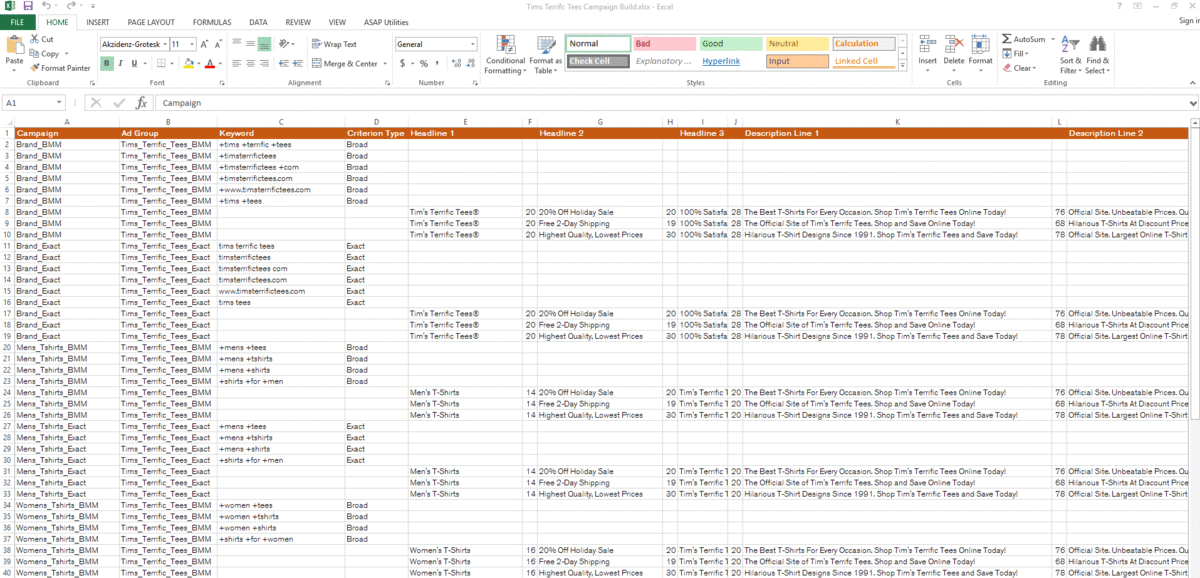Screen dimensions: 1200x578
Task: Click the Save icon in quick access toolbar
Action: point(28,6)
